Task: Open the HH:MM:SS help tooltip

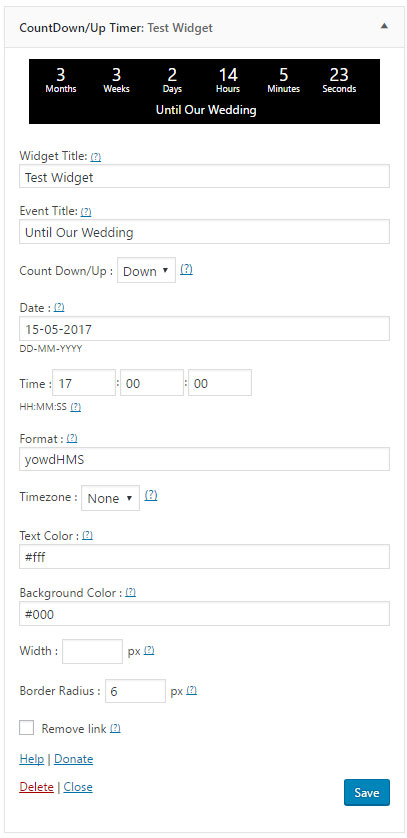Action: (x=76, y=407)
